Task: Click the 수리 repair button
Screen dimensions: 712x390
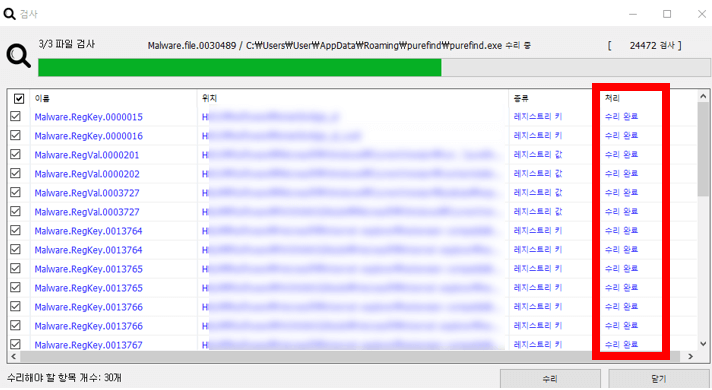Action: point(550,379)
